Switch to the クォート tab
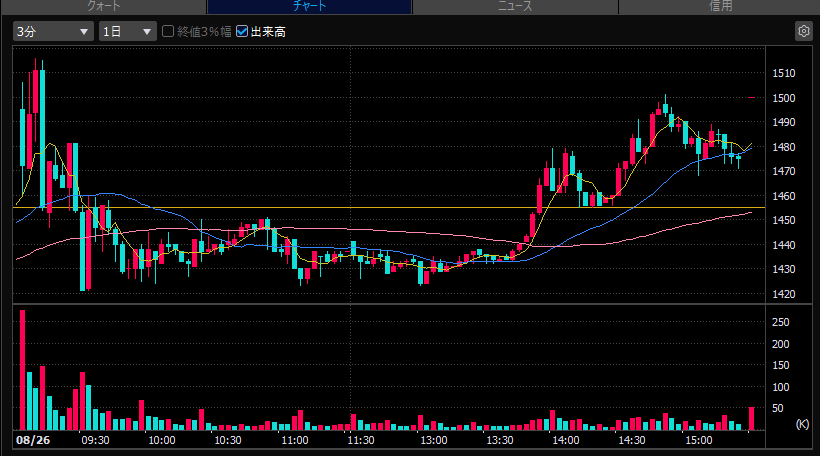This screenshot has width=820, height=456. click(x=104, y=6)
